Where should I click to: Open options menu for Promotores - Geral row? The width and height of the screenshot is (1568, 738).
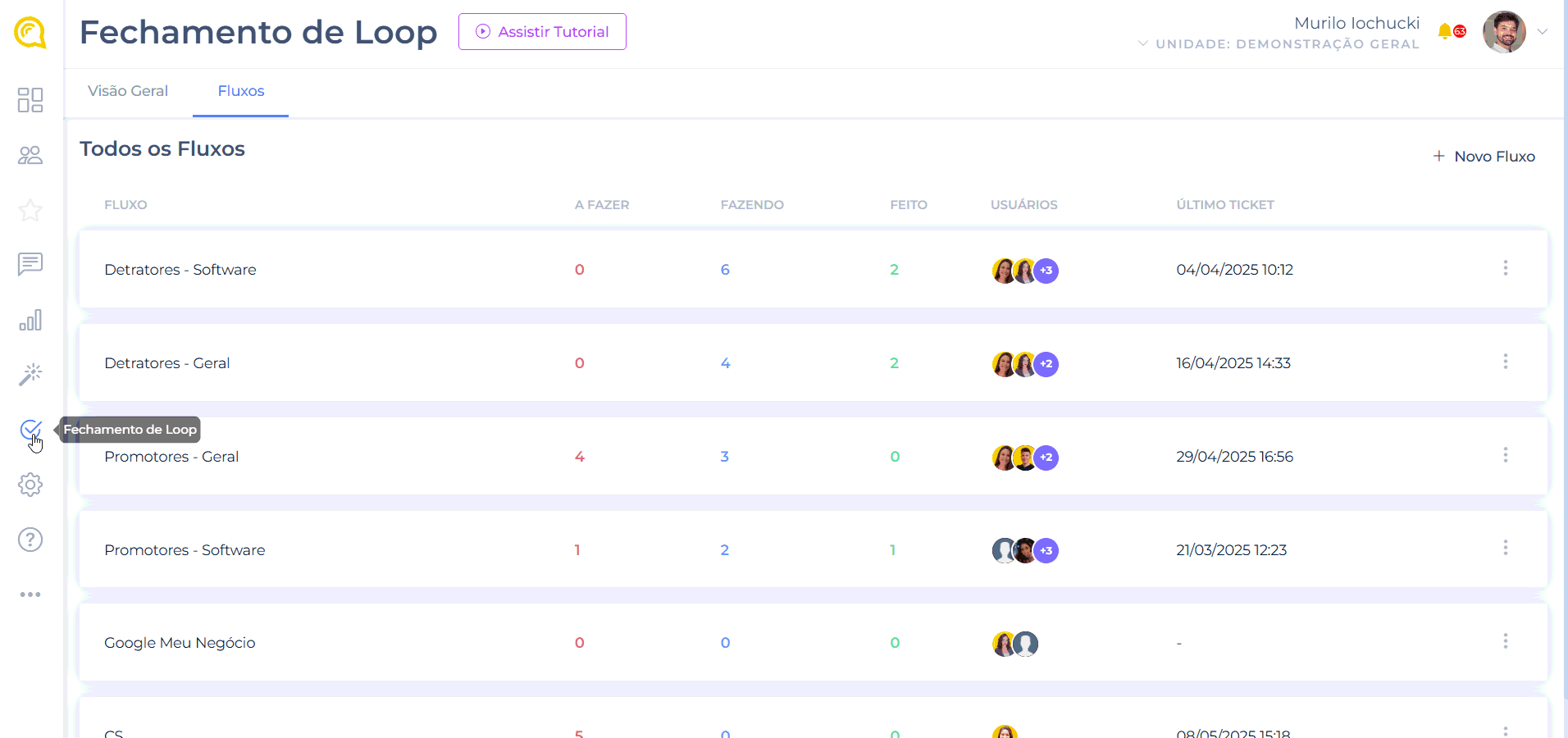(x=1505, y=455)
